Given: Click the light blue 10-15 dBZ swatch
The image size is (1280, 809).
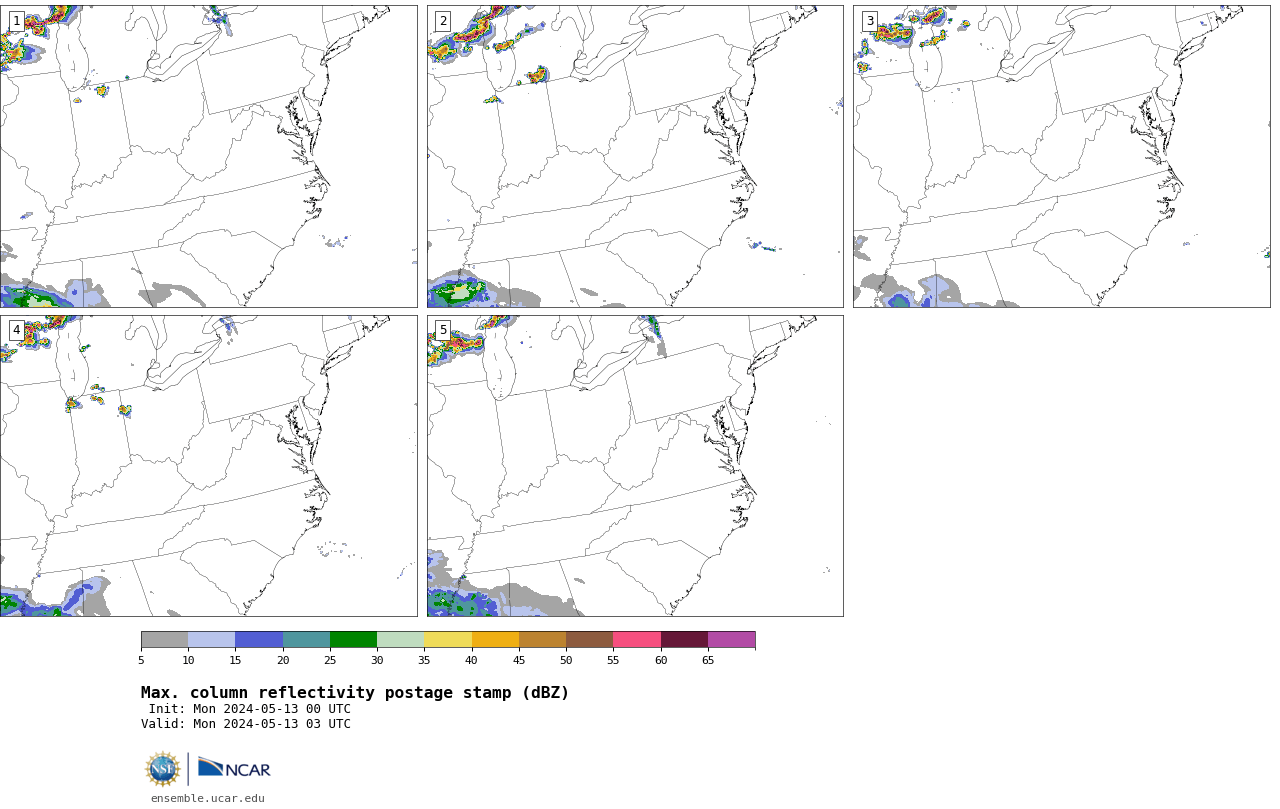Looking at the screenshot, I should click(x=211, y=640).
